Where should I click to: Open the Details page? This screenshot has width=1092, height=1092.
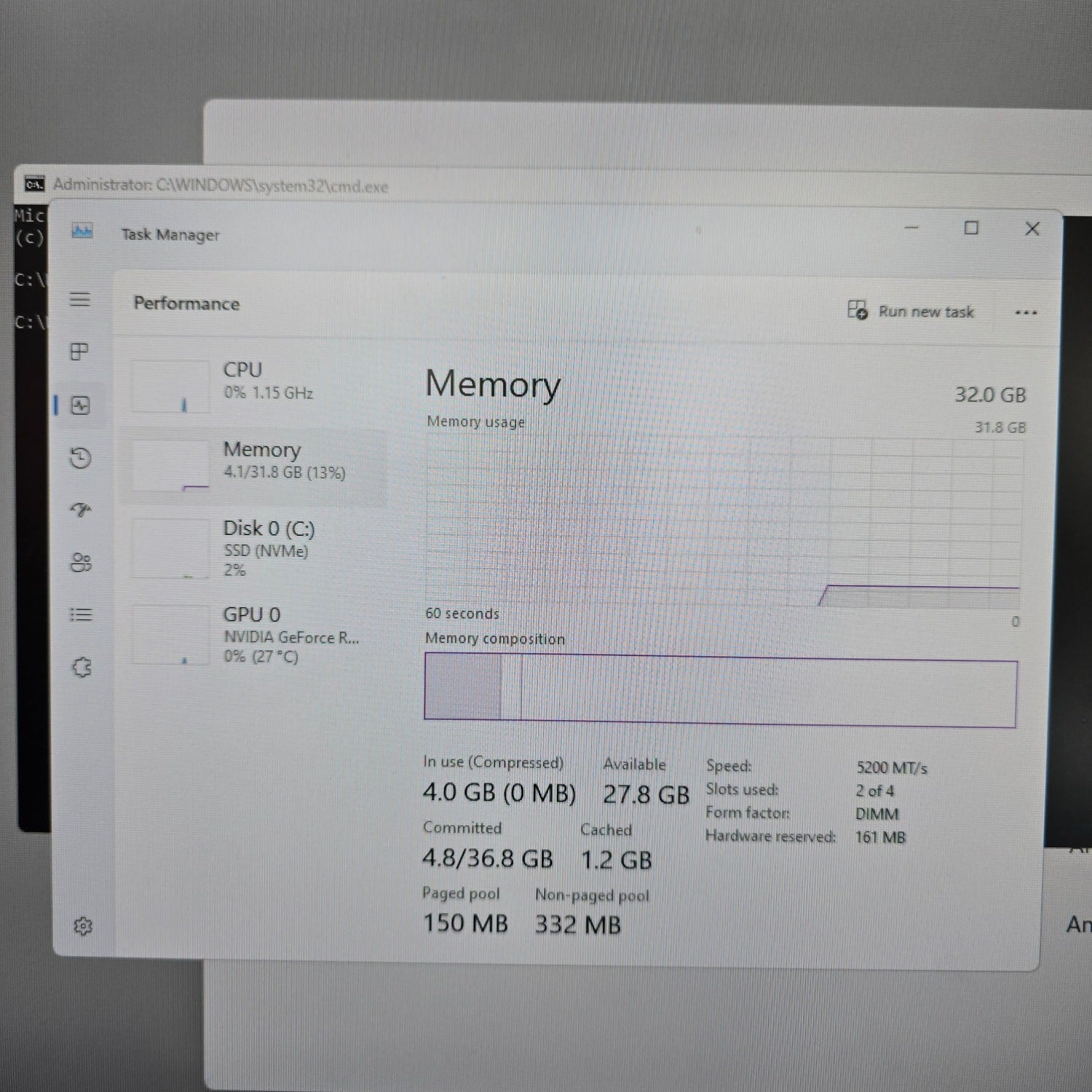pyautogui.click(x=80, y=615)
